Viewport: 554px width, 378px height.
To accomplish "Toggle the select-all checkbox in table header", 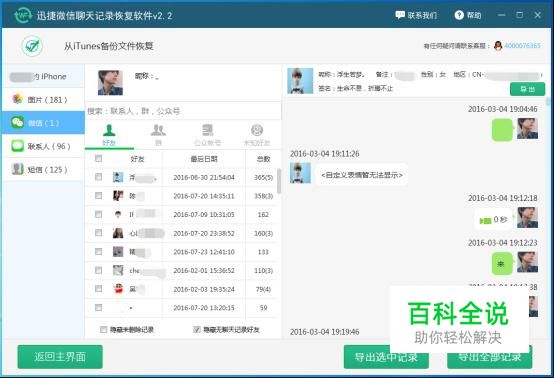I will pyautogui.click(x=99, y=159).
